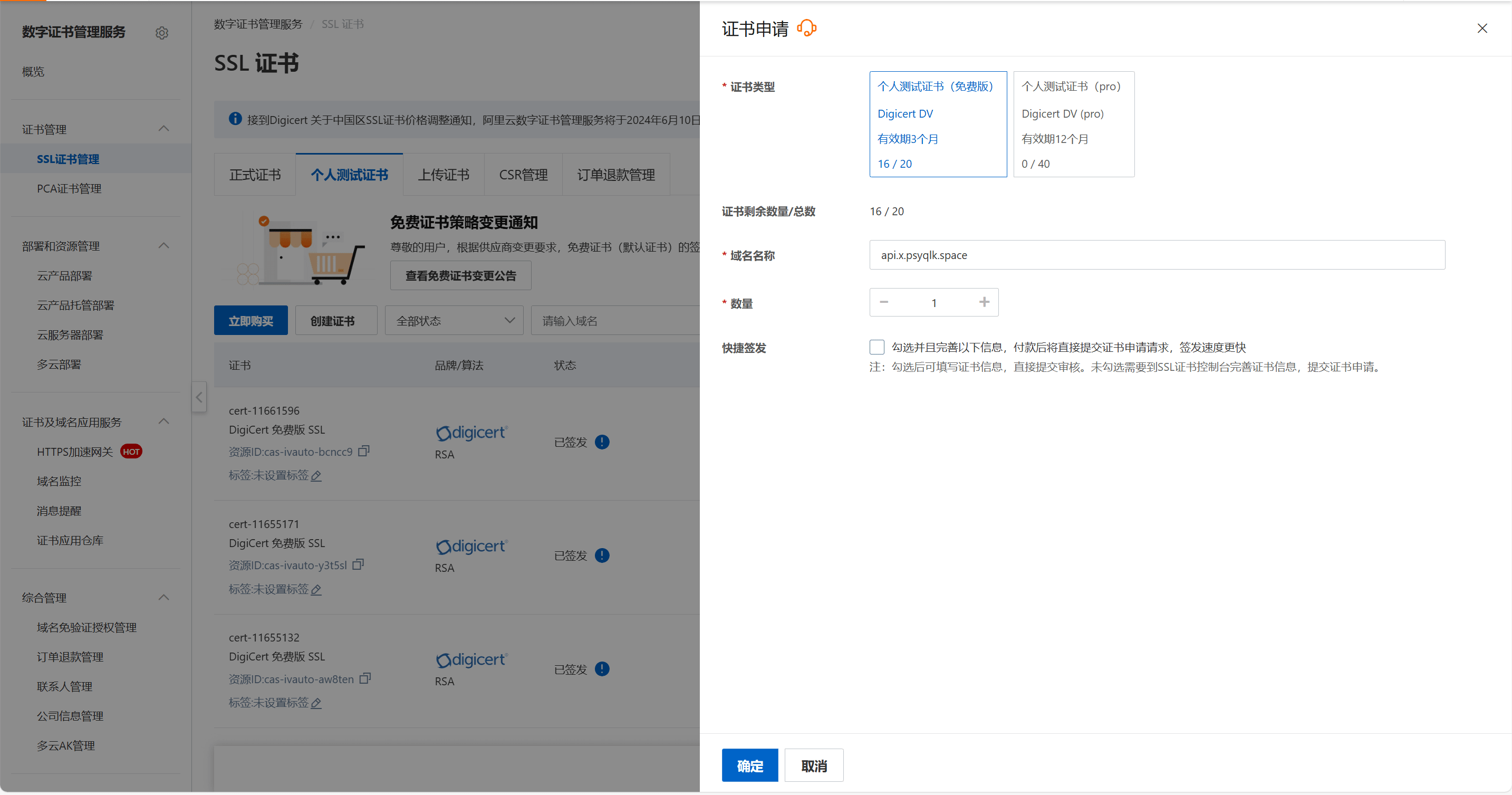Click 查看免费证书变更公告 button
The height and width of the screenshot is (795, 1512).
(x=460, y=275)
